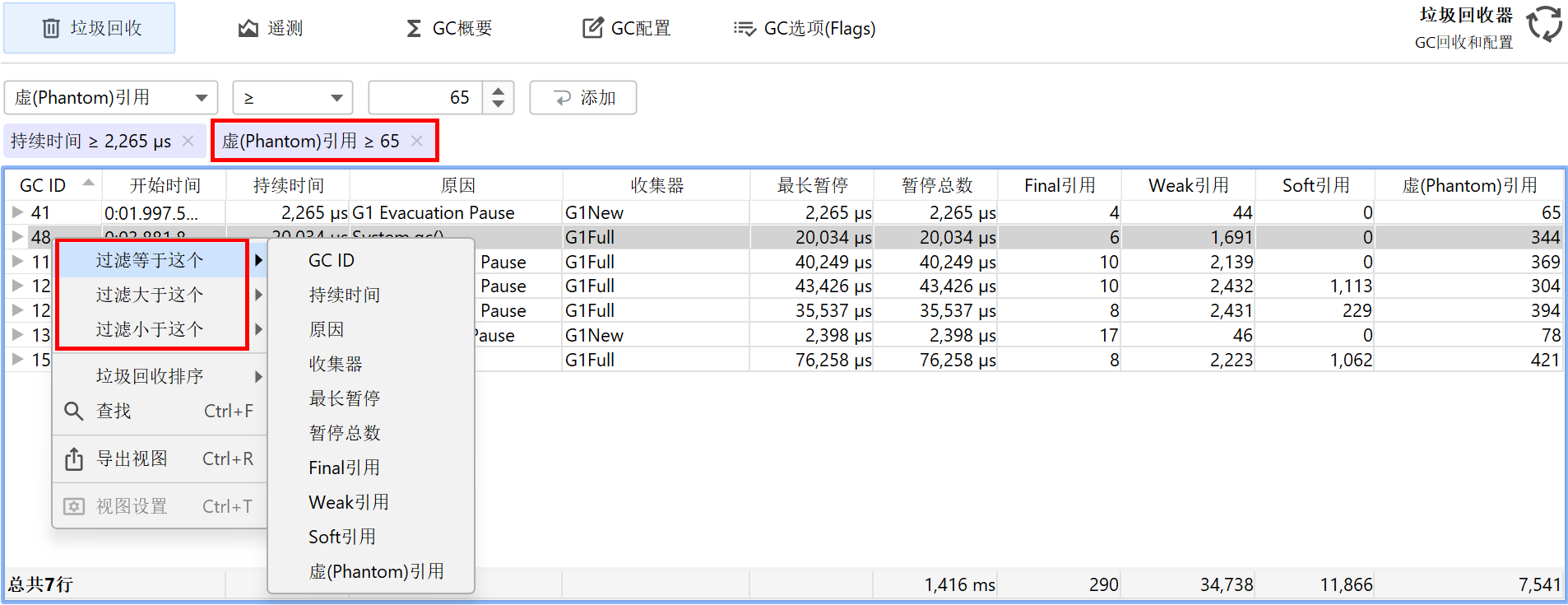The height and width of the screenshot is (605, 1568).
Task: Click the filter value field showing 65
Action: click(x=425, y=98)
